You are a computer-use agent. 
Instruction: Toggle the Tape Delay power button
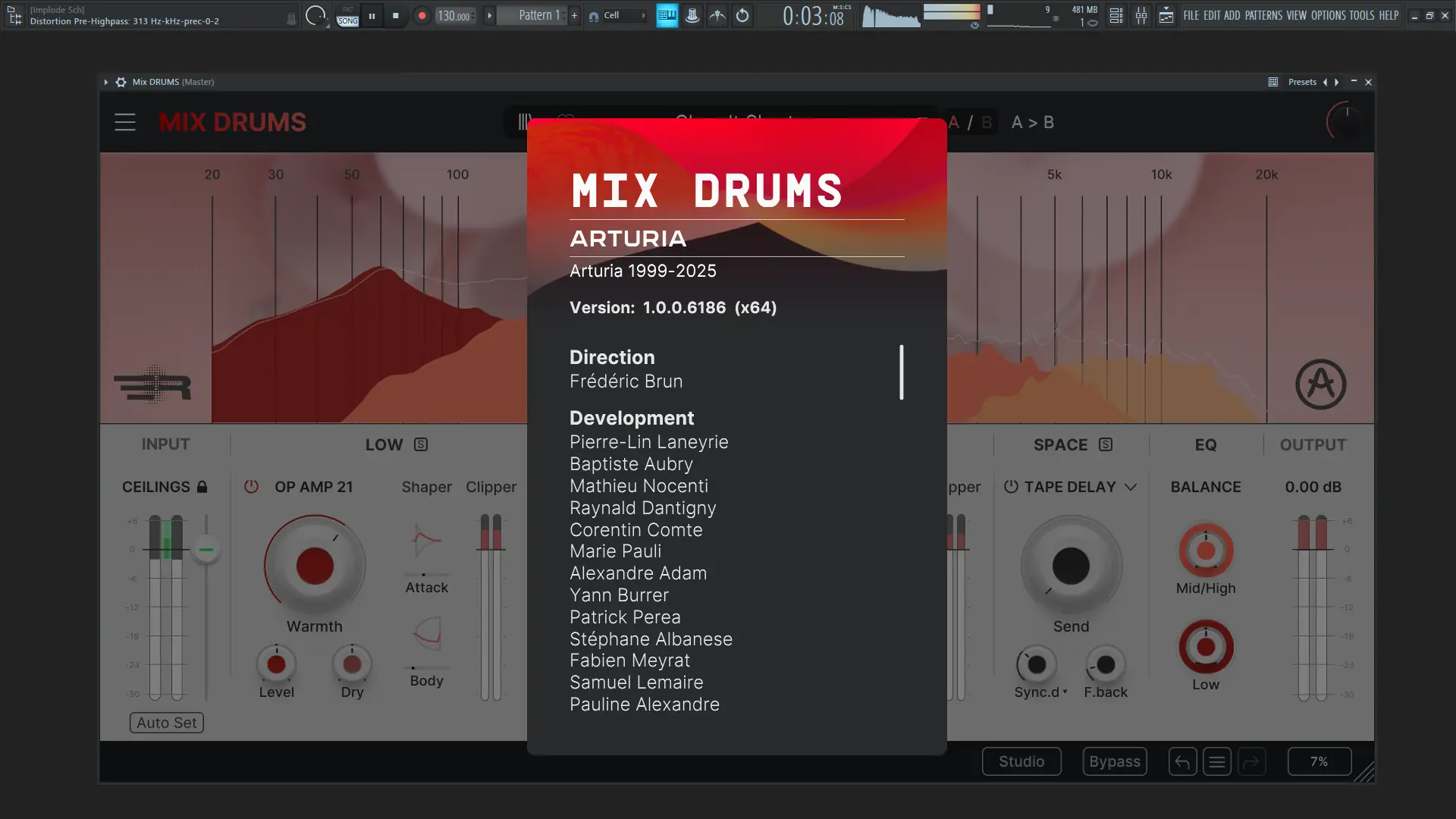(x=1011, y=487)
